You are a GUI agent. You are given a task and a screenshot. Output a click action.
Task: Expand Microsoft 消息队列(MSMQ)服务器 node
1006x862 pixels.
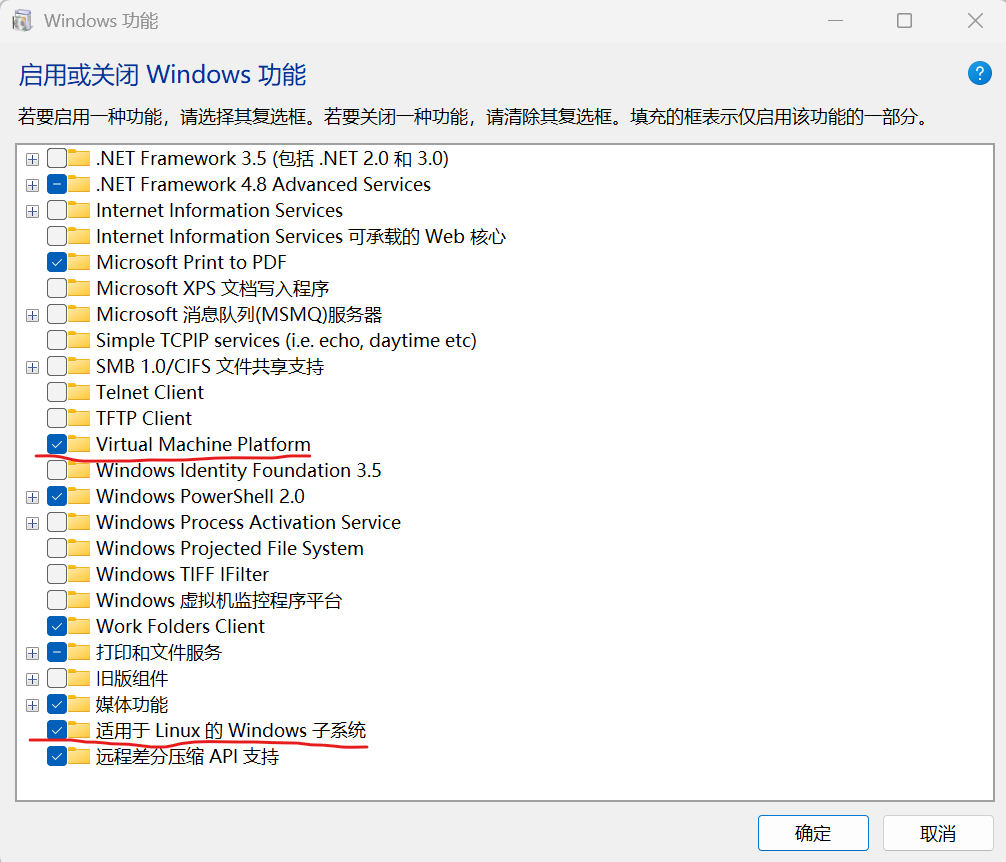pyautogui.click(x=32, y=316)
